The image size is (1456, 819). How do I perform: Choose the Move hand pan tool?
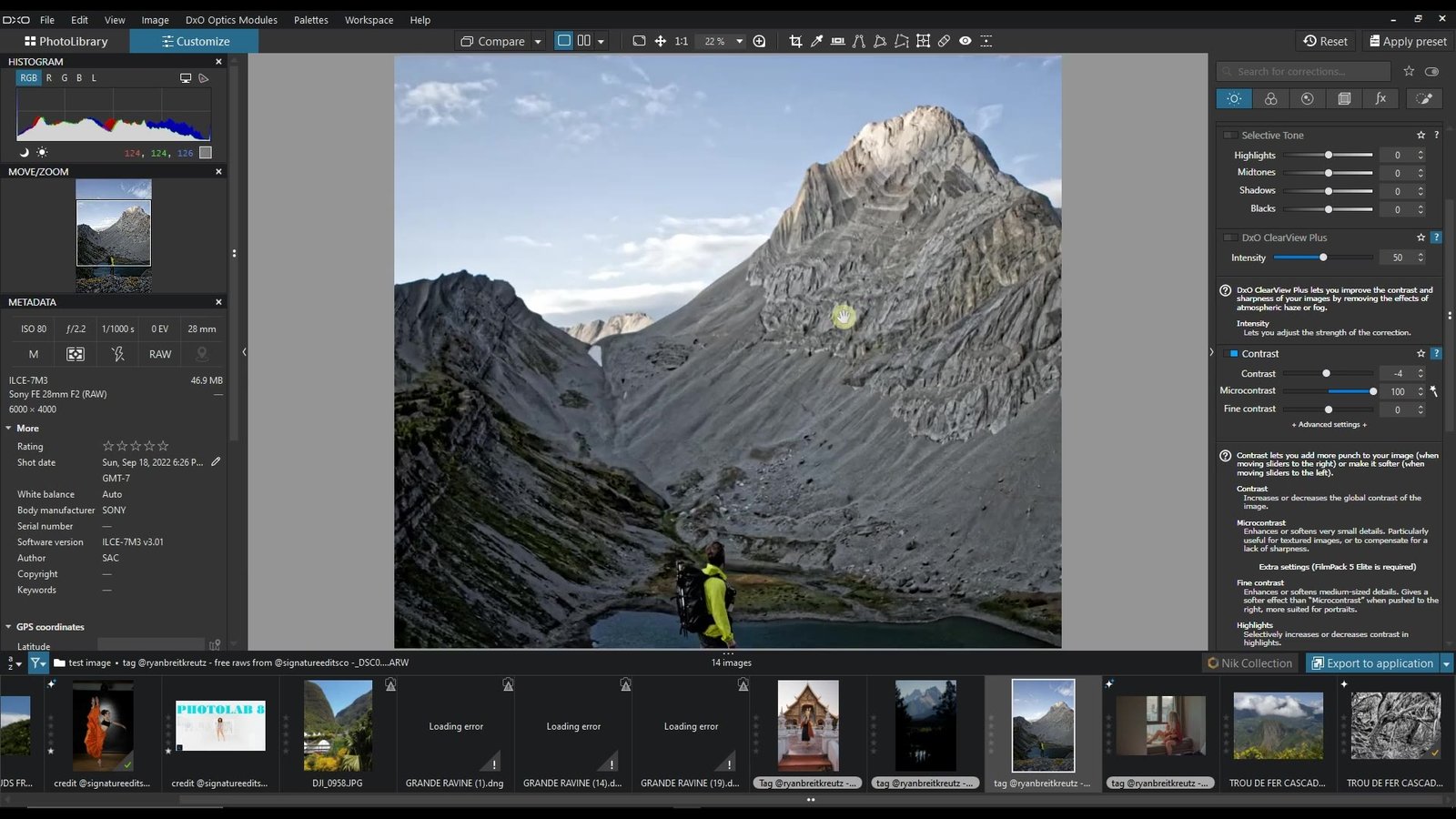(660, 41)
